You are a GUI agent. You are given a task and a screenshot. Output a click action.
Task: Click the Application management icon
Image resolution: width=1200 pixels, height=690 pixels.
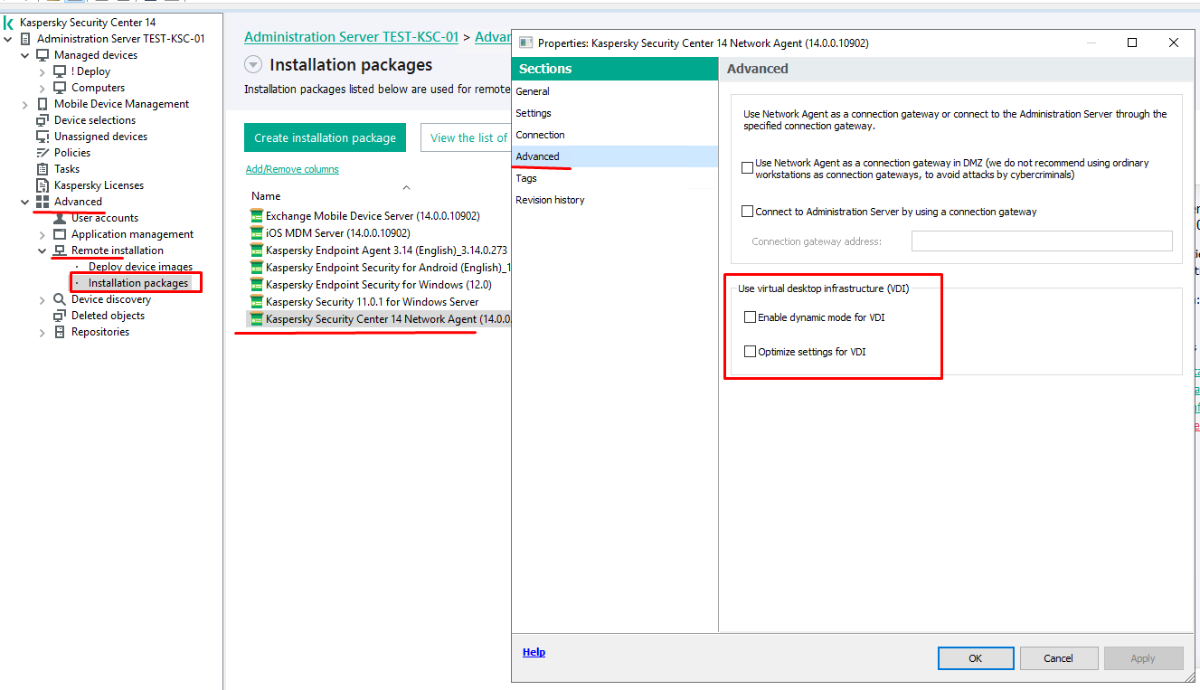coord(60,234)
